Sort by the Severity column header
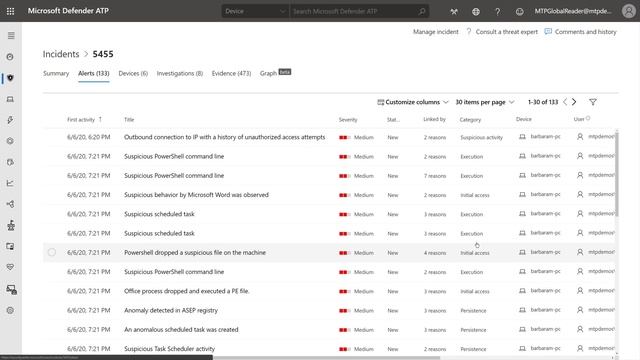The height and width of the screenshot is (360, 640). 348,120
